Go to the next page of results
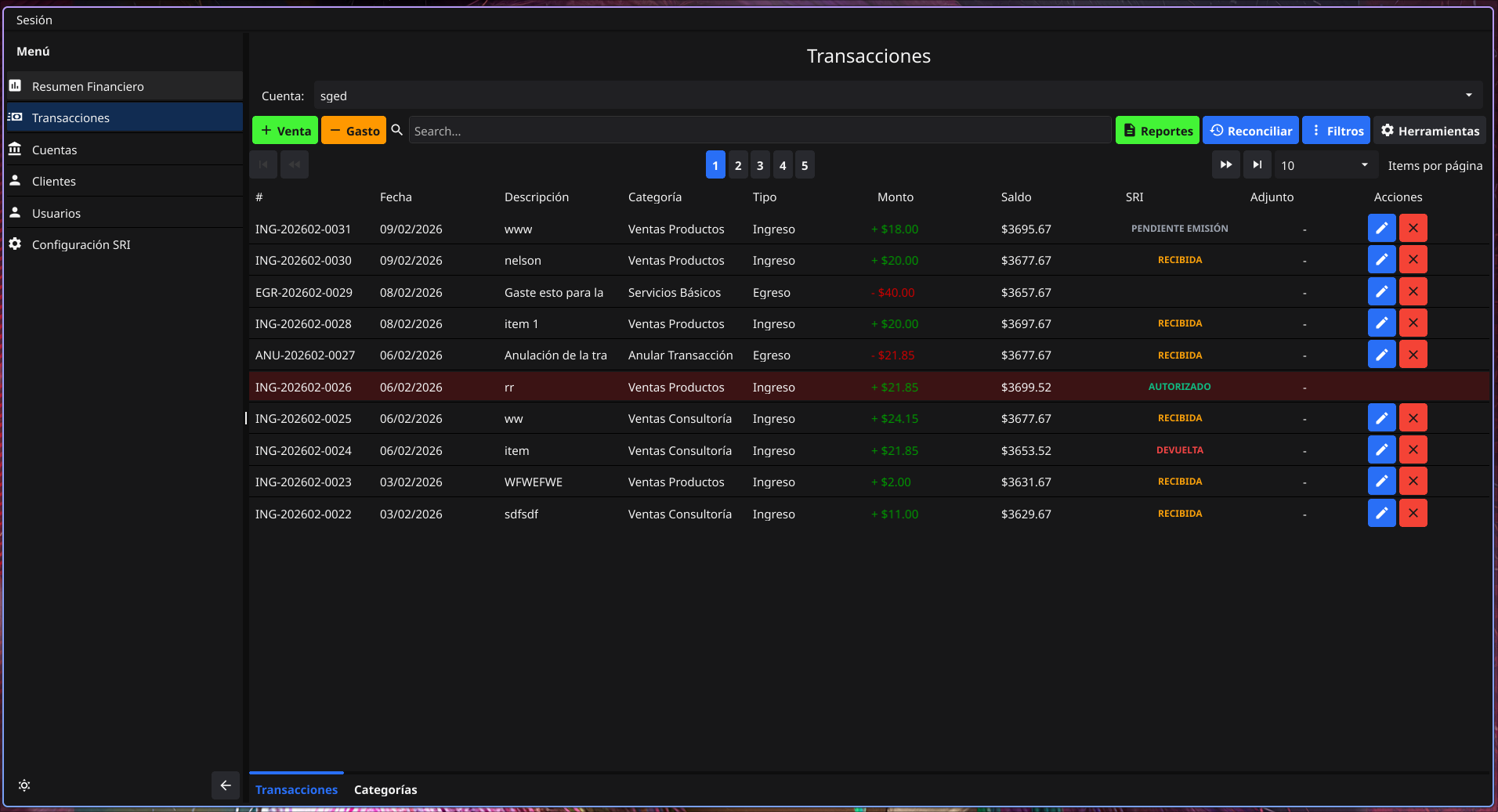Screen dimensions: 1498x812 pos(1225,165)
